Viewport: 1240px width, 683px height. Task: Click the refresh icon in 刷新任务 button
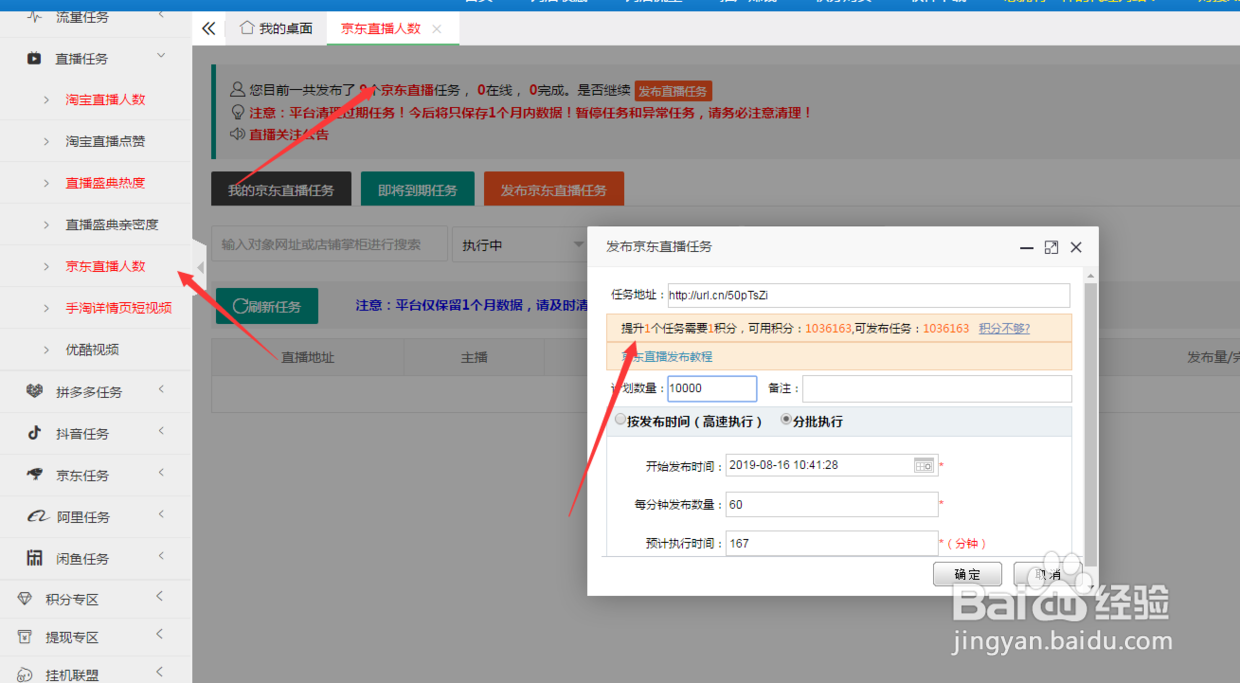coord(240,306)
